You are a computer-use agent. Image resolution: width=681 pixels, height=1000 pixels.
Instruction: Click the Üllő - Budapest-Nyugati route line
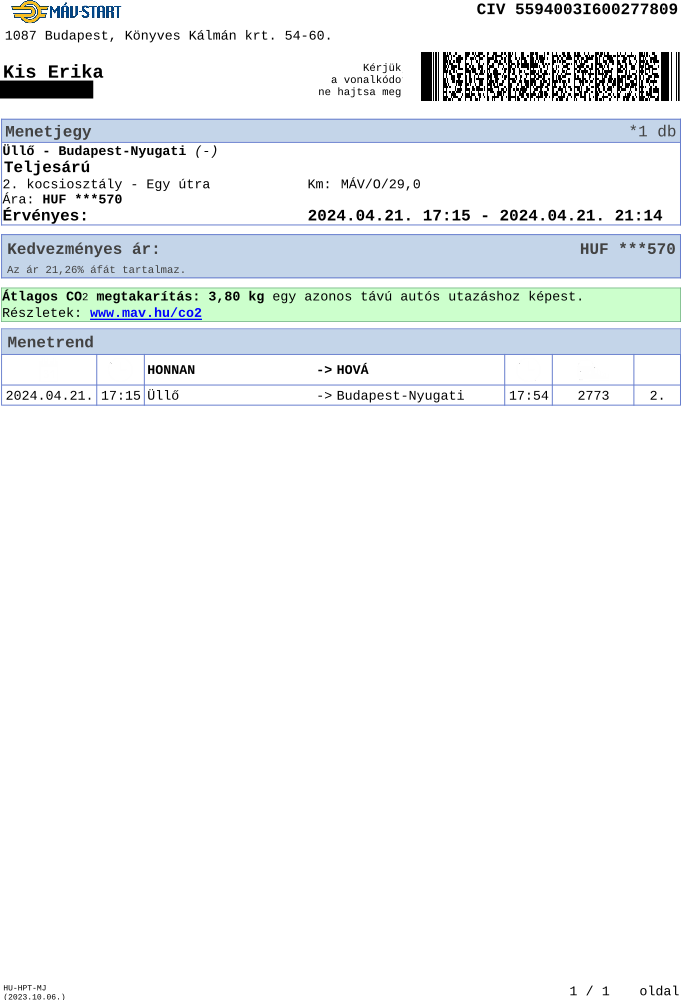(x=110, y=151)
